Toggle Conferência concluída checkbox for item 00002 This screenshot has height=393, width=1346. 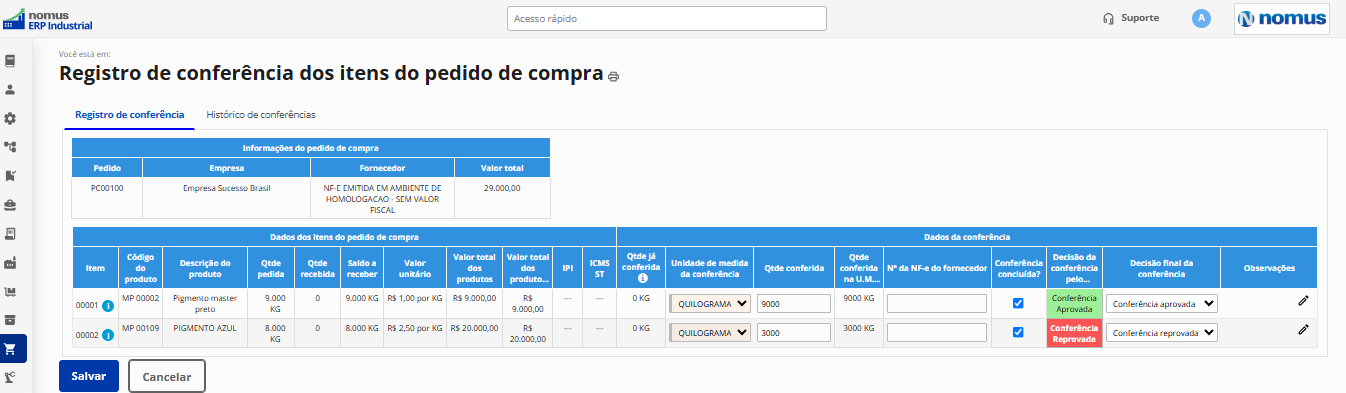pyautogui.click(x=1018, y=333)
